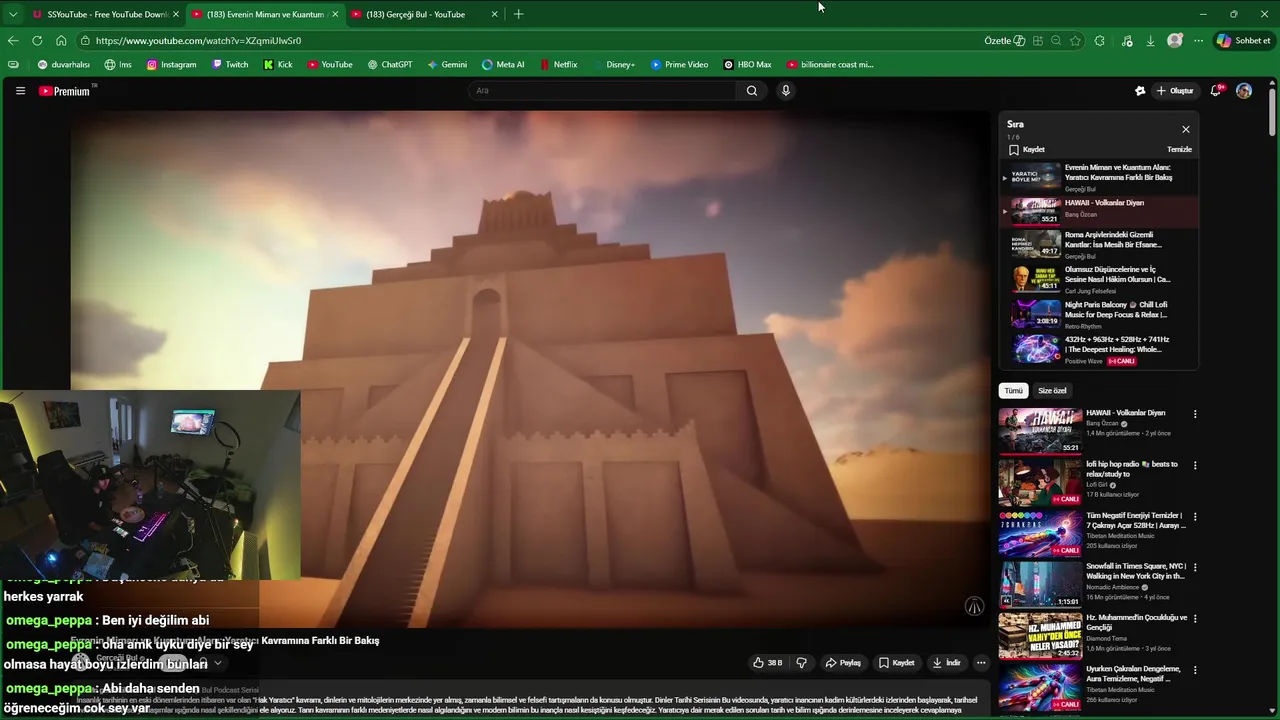Open the tab search dropdown arrow

pos(13,14)
